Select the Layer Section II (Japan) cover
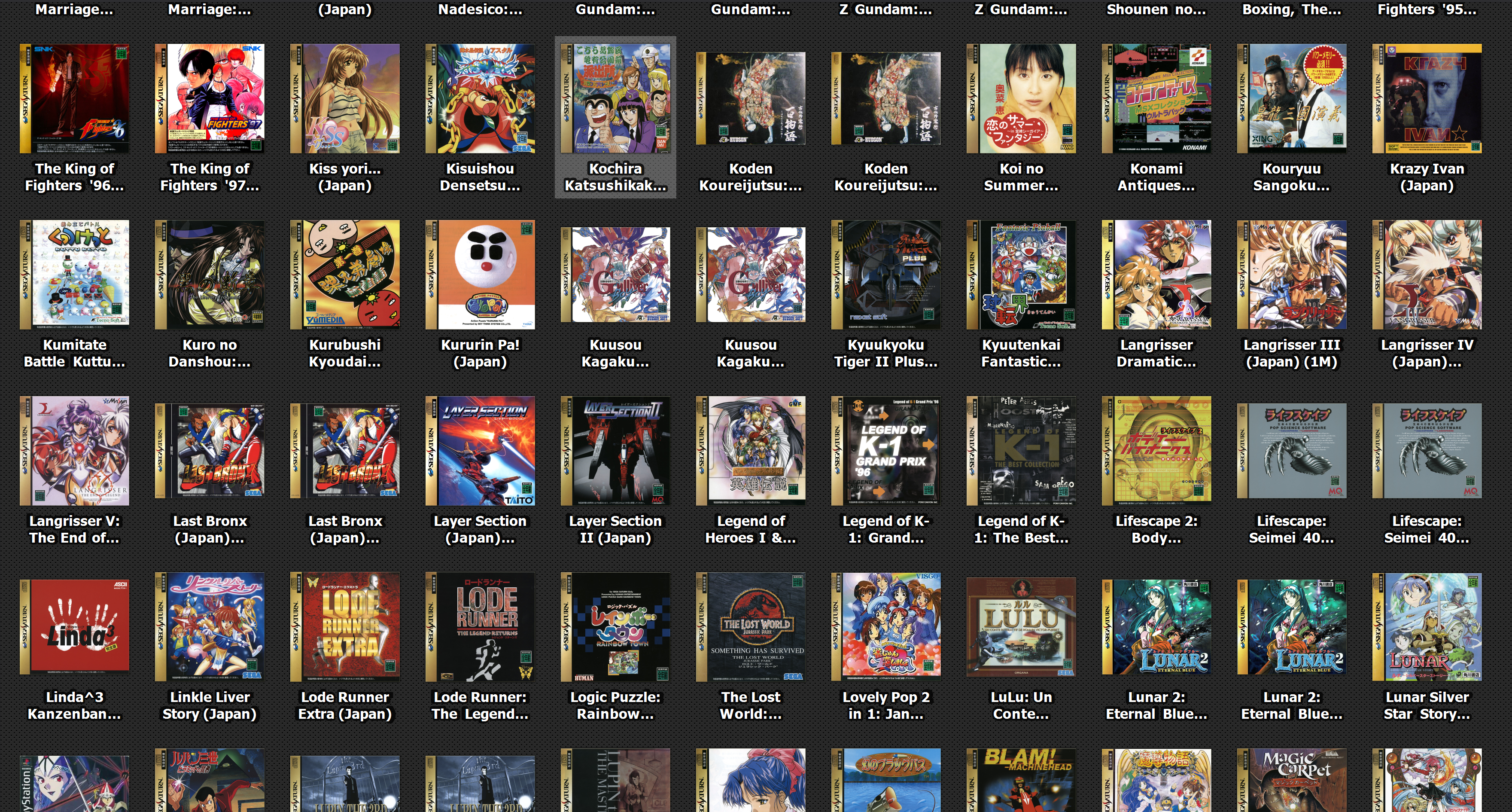The height and width of the screenshot is (812, 1512). tap(615, 451)
